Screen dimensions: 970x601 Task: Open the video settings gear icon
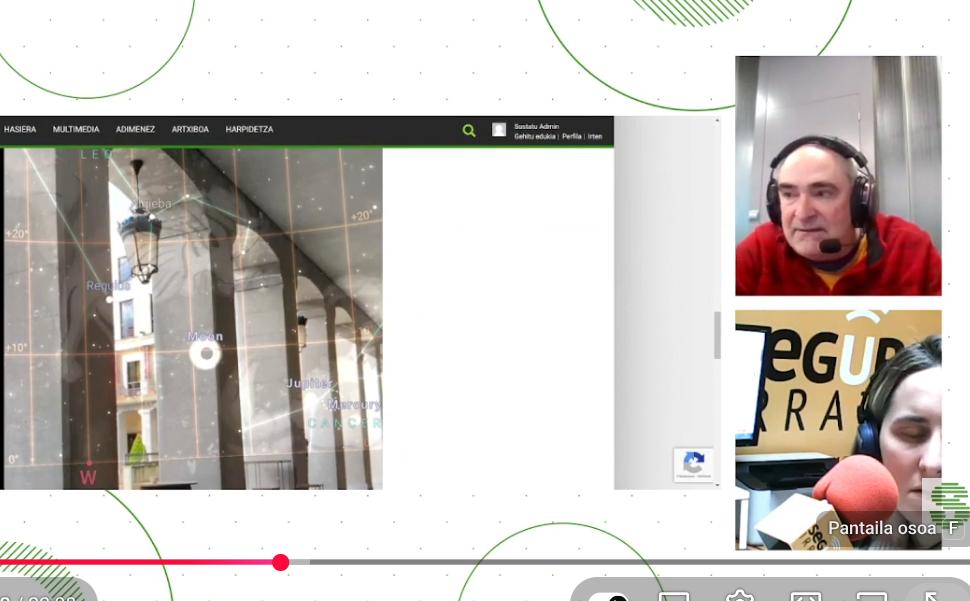pos(740,596)
